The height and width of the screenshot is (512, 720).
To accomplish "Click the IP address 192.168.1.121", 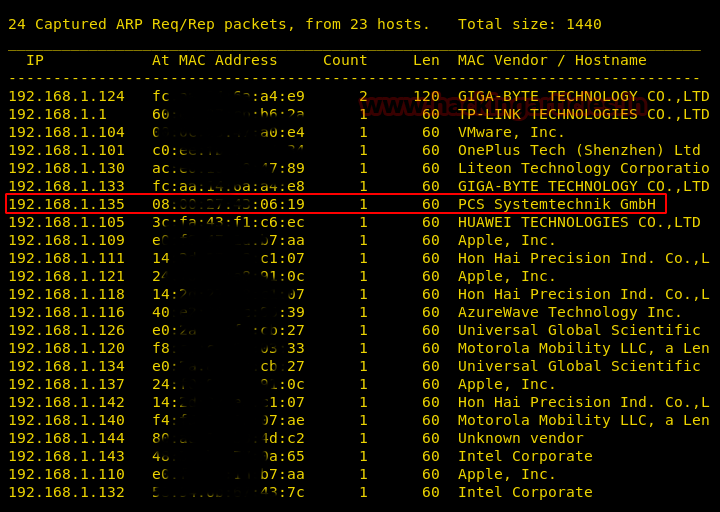I will (67, 276).
